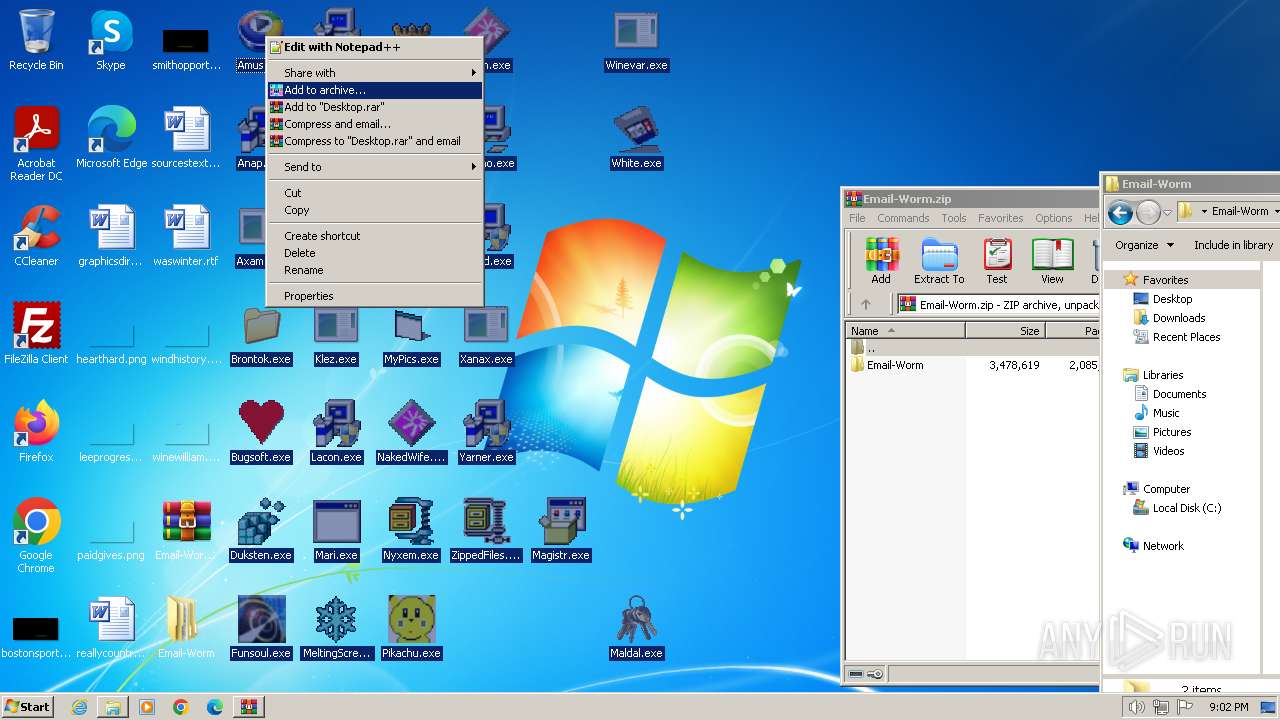This screenshot has width=1280, height=720.
Task: Click WinRAR Test toolbar button
Action: (997, 261)
